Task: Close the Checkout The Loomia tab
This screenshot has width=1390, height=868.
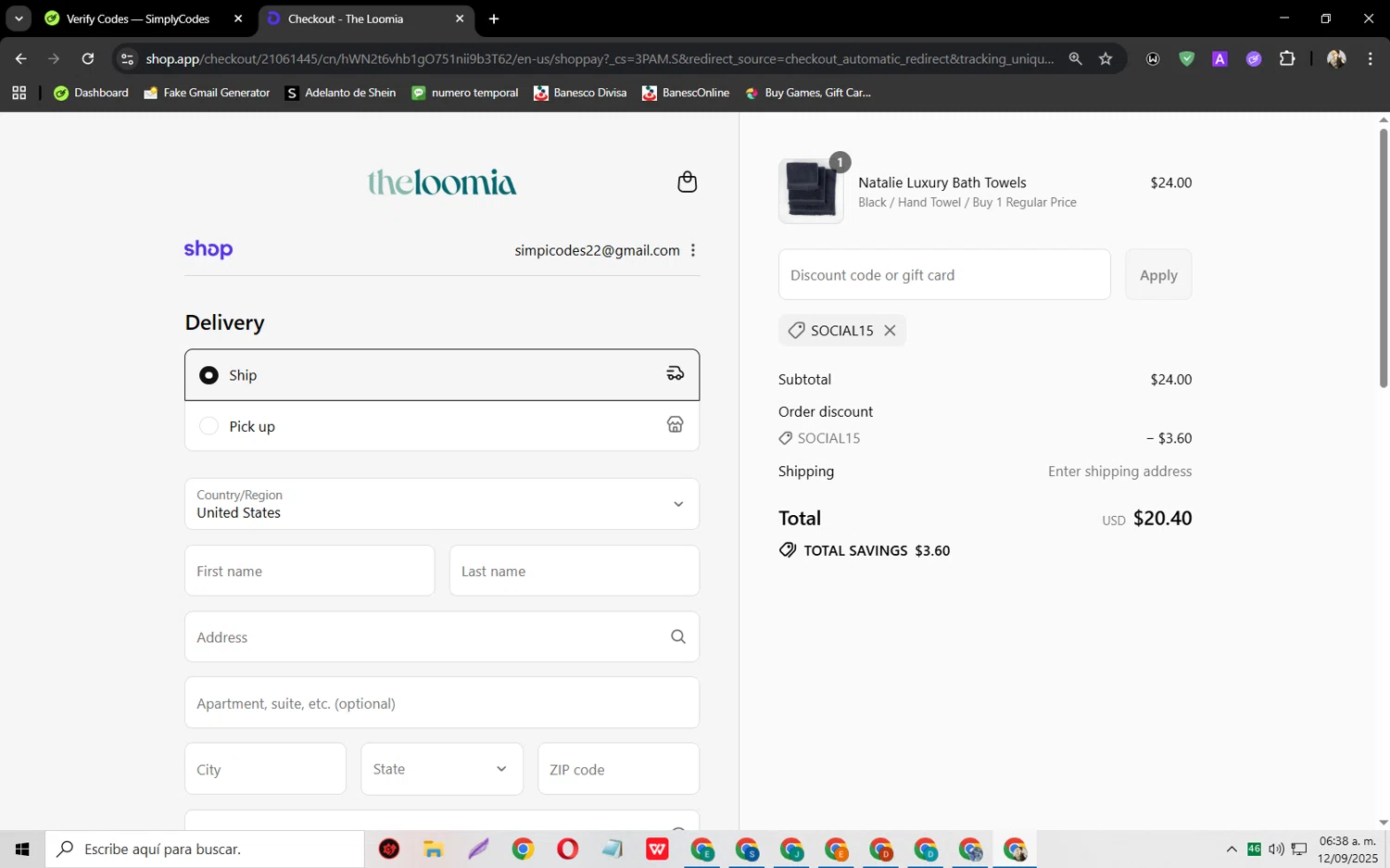Action: (460, 19)
